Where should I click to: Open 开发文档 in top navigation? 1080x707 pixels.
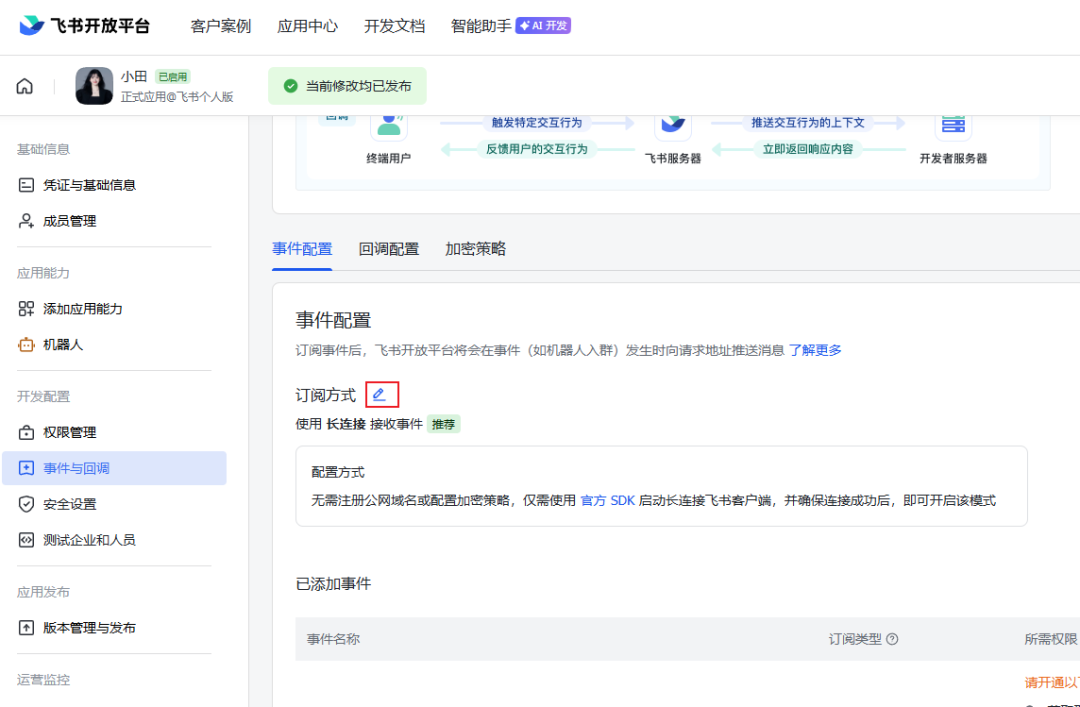click(x=394, y=26)
